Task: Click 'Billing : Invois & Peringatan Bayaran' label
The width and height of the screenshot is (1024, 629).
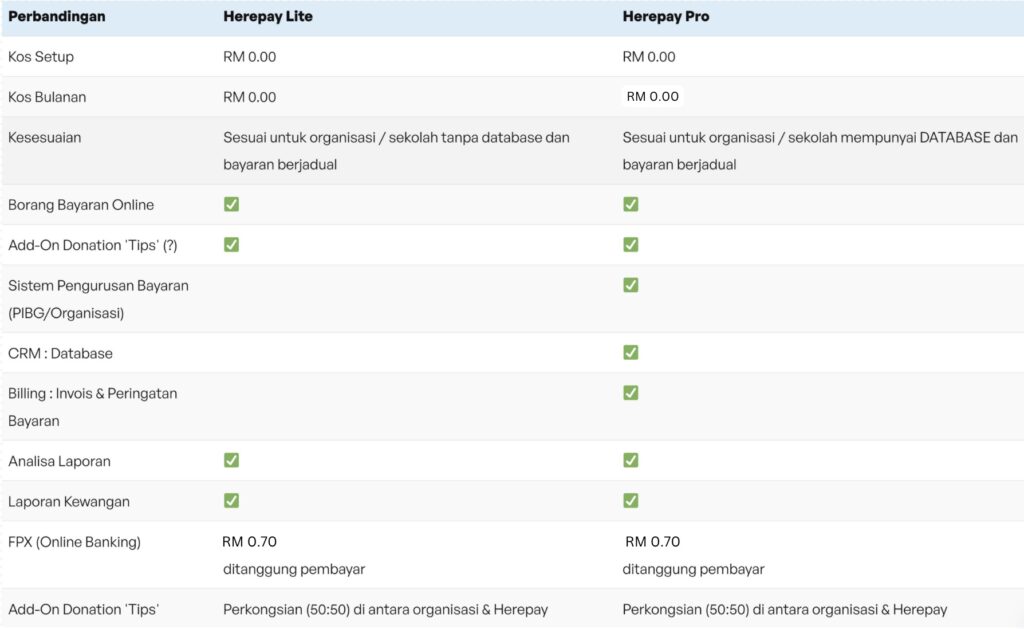Action: click(x=93, y=407)
